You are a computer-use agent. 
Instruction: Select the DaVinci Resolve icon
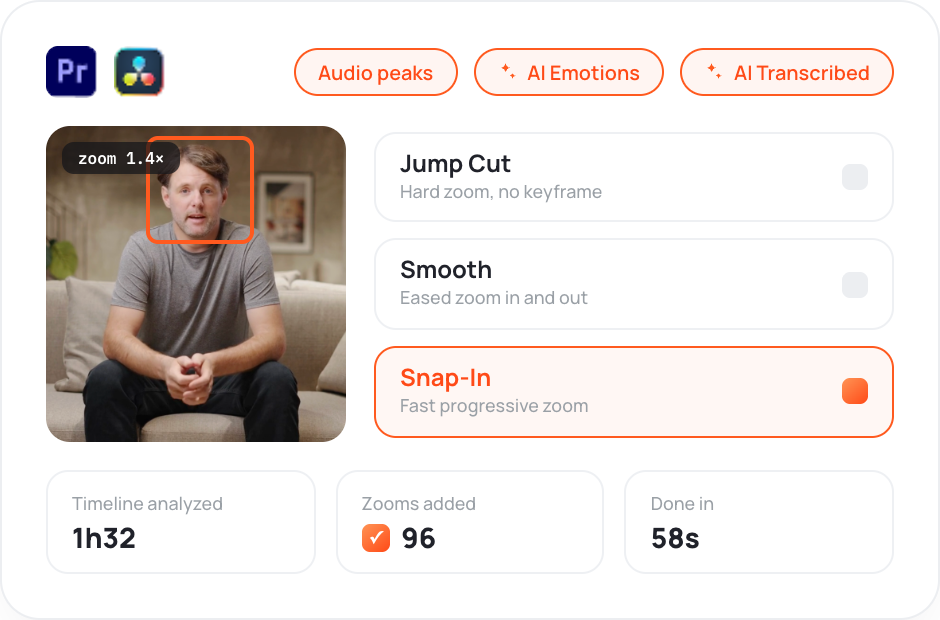click(x=139, y=71)
